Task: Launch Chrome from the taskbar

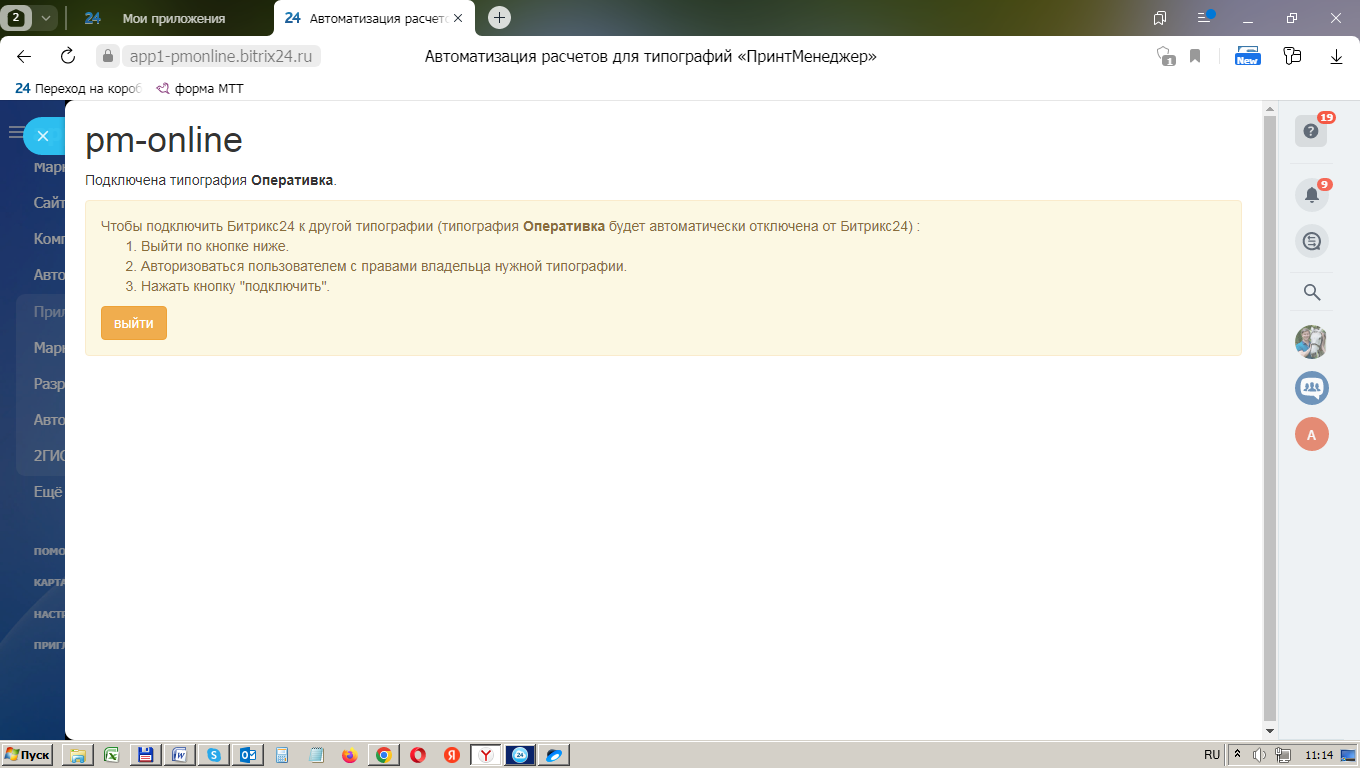Action: pyautogui.click(x=384, y=755)
